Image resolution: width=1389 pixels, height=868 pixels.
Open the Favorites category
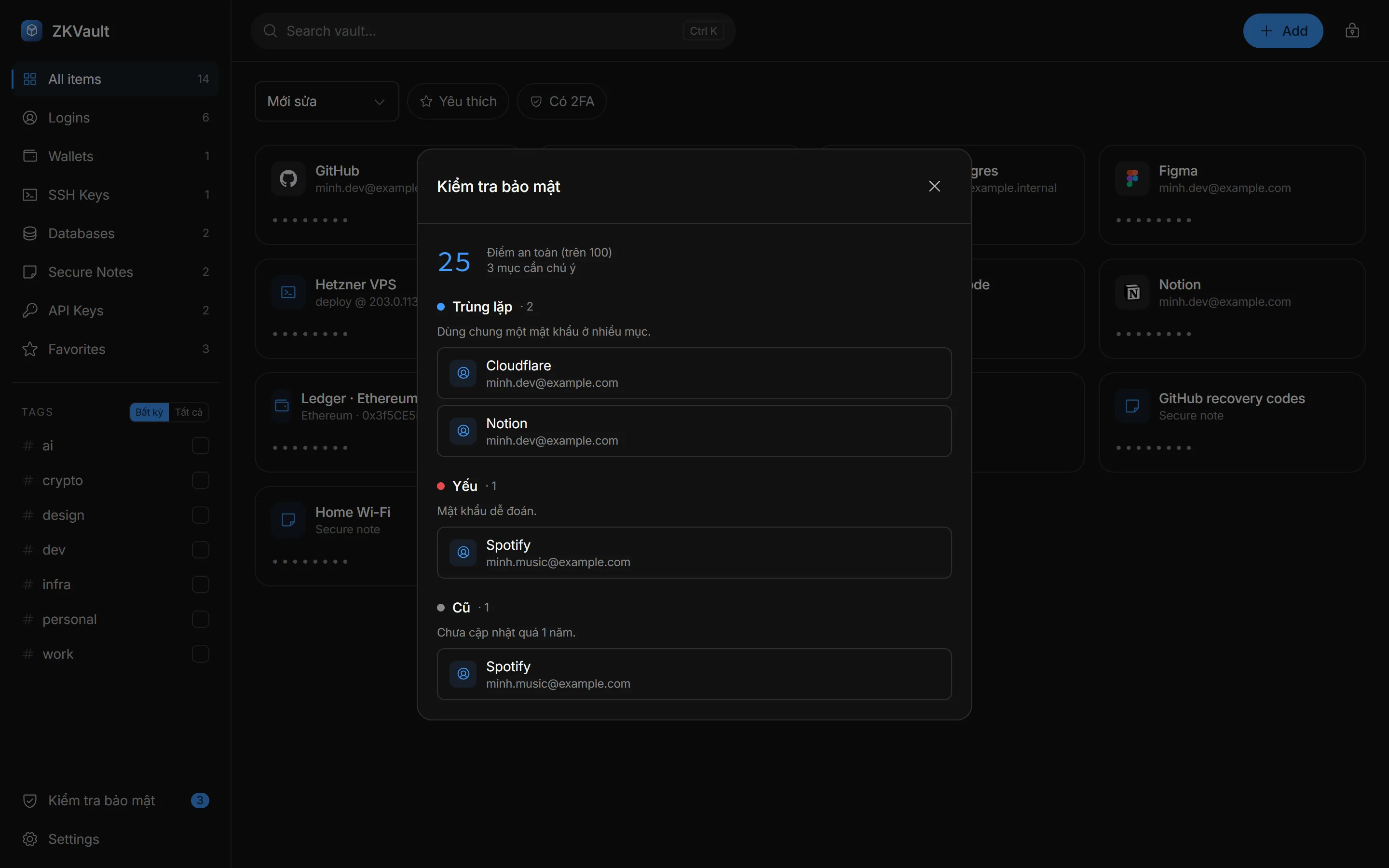pos(115,349)
